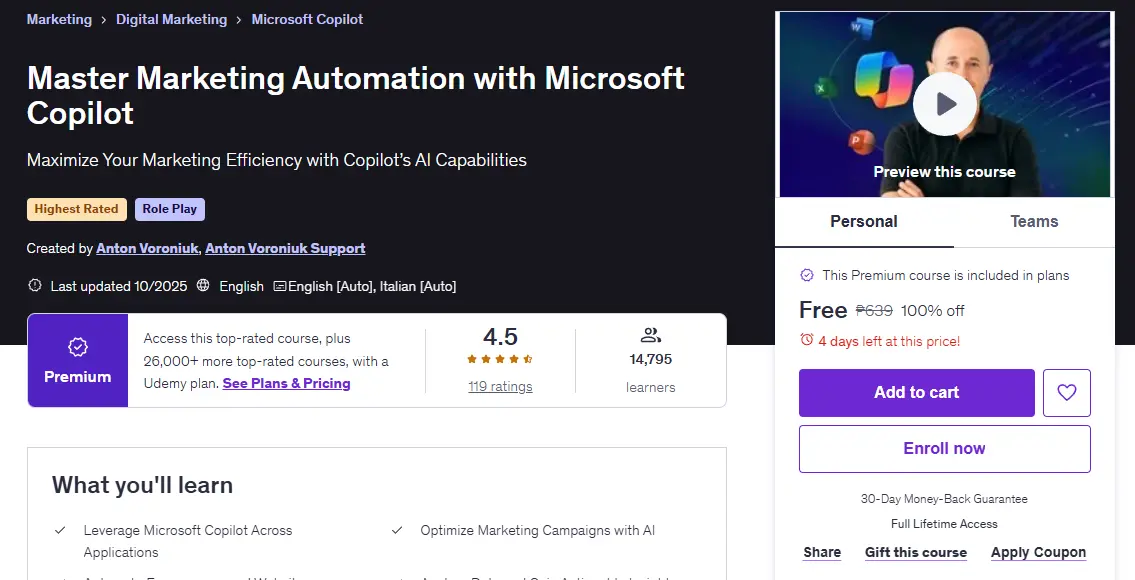This screenshot has height=580, width=1135.
Task: Click the struck-through ₱639 price
Action: click(874, 311)
